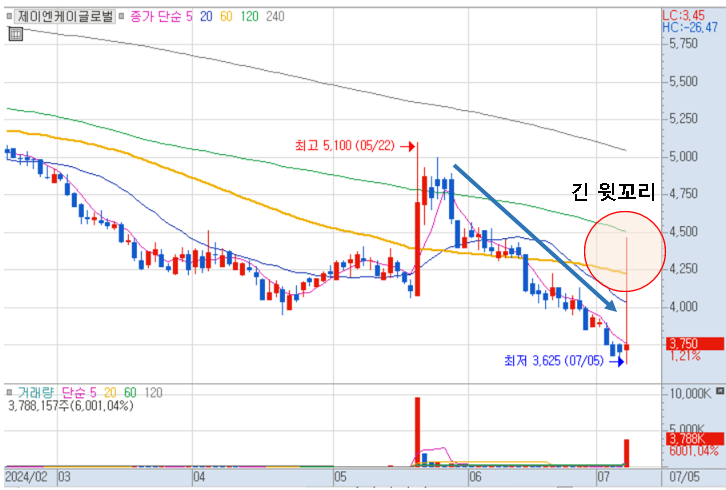Select the 60-day moving average legend
726x490 pixels.
click(x=226, y=17)
